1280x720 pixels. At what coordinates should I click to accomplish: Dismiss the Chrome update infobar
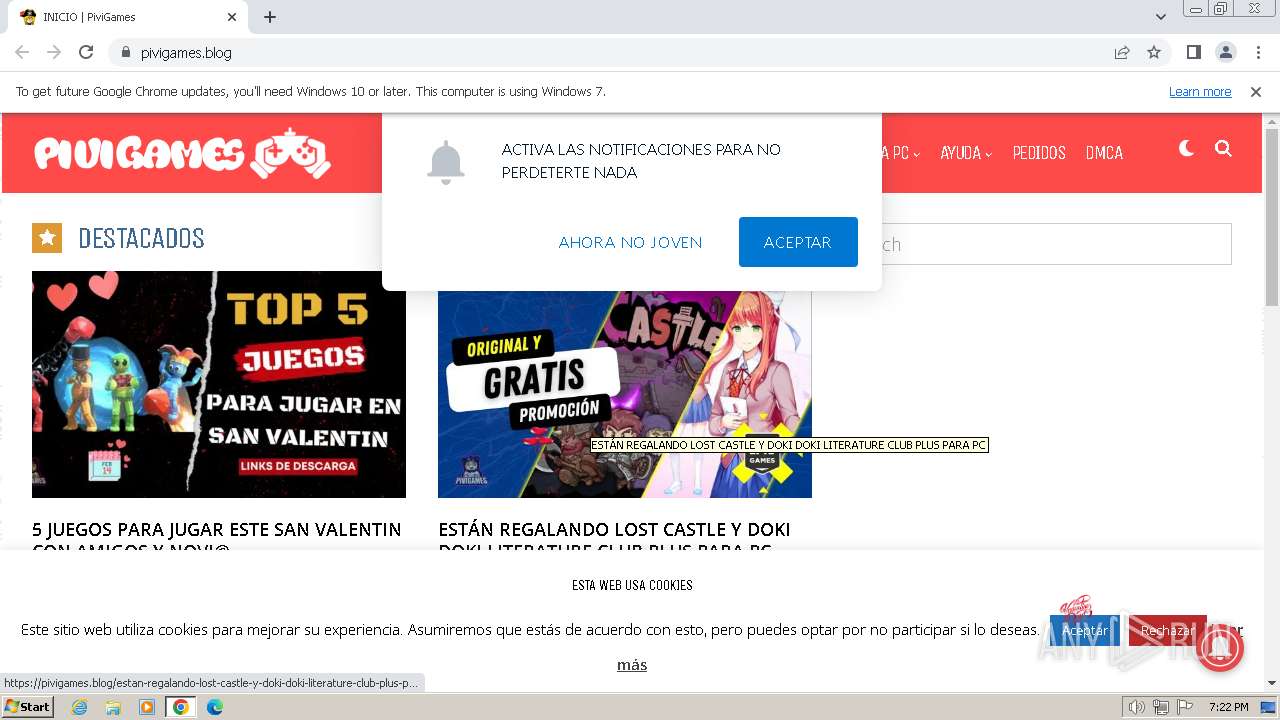pyautogui.click(x=1256, y=92)
